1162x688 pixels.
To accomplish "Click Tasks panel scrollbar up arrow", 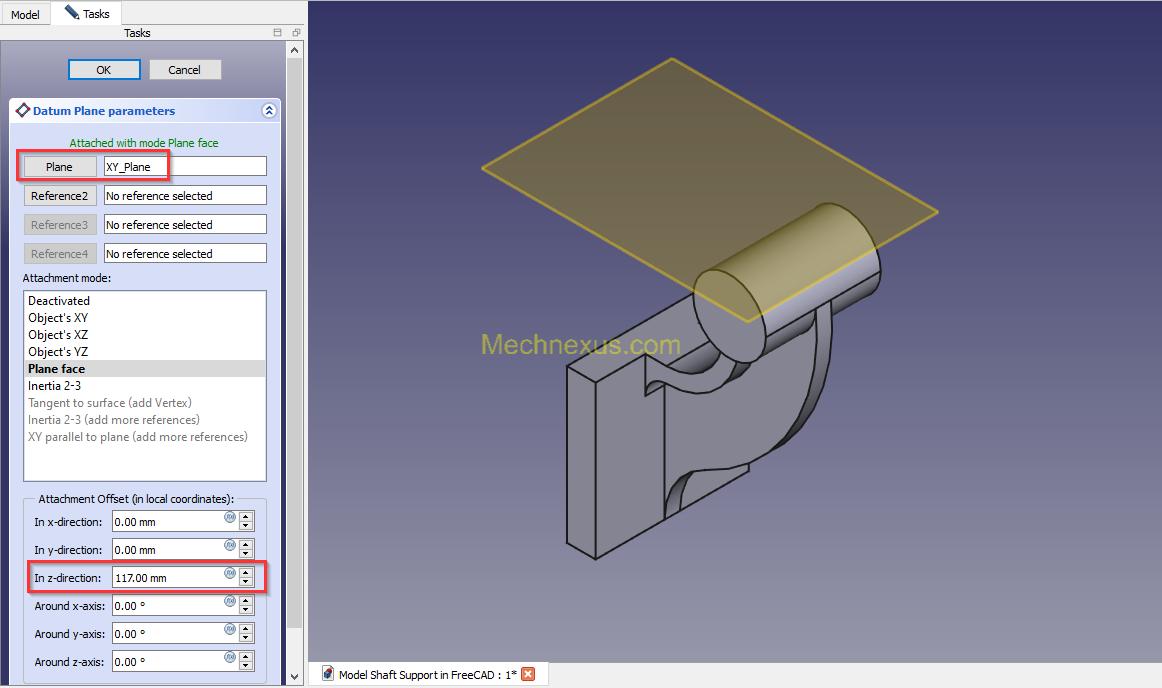I will [294, 50].
